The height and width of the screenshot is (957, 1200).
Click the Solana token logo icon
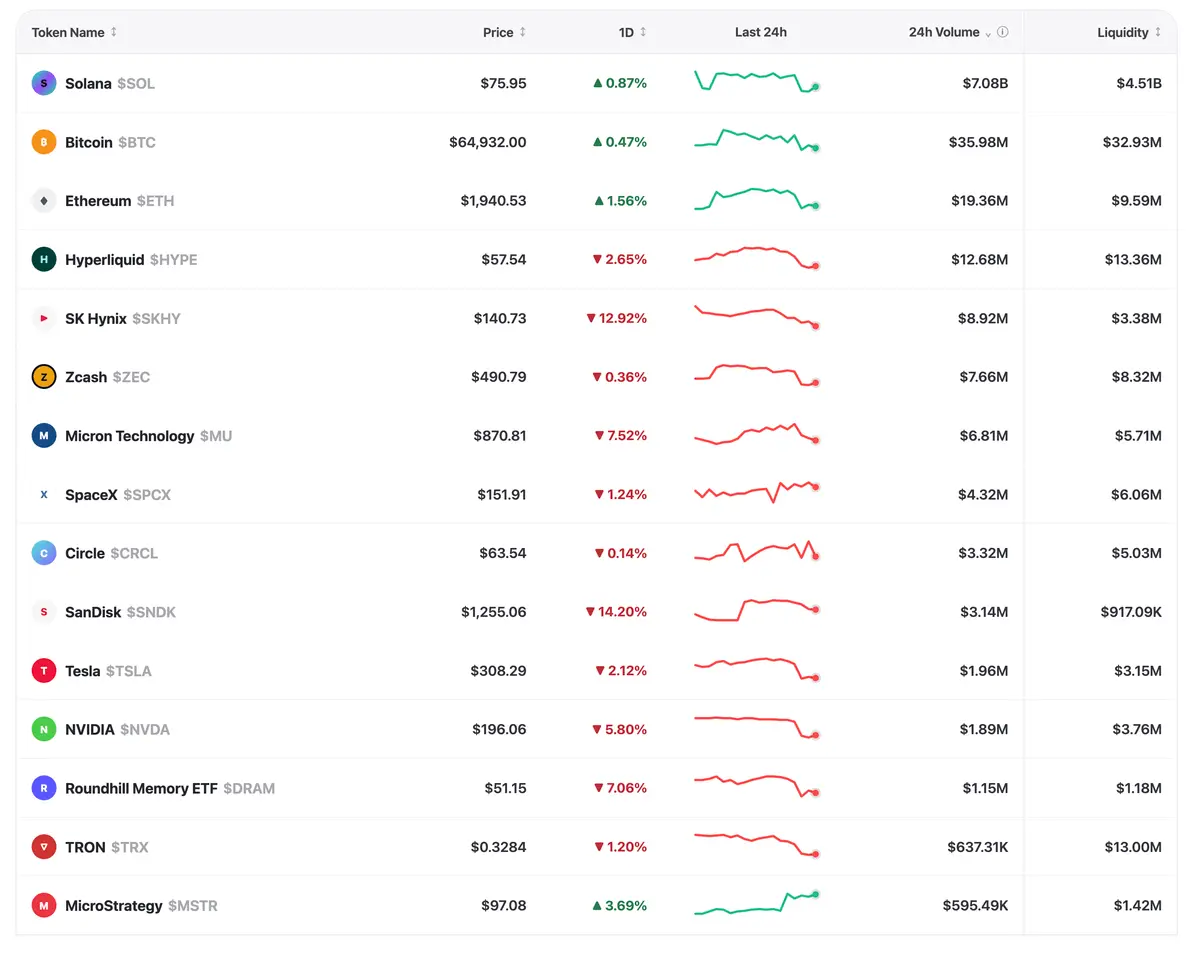click(x=44, y=83)
